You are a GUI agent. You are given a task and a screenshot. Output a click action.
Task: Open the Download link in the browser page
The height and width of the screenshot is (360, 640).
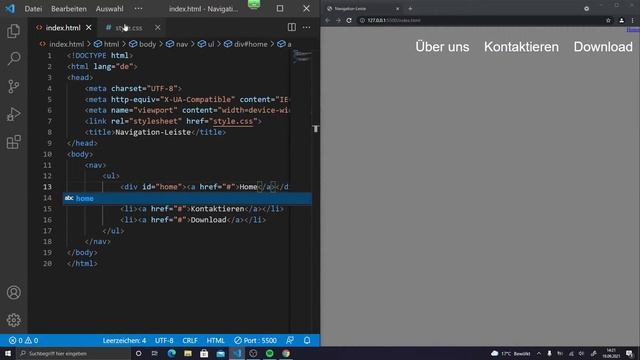(x=603, y=47)
